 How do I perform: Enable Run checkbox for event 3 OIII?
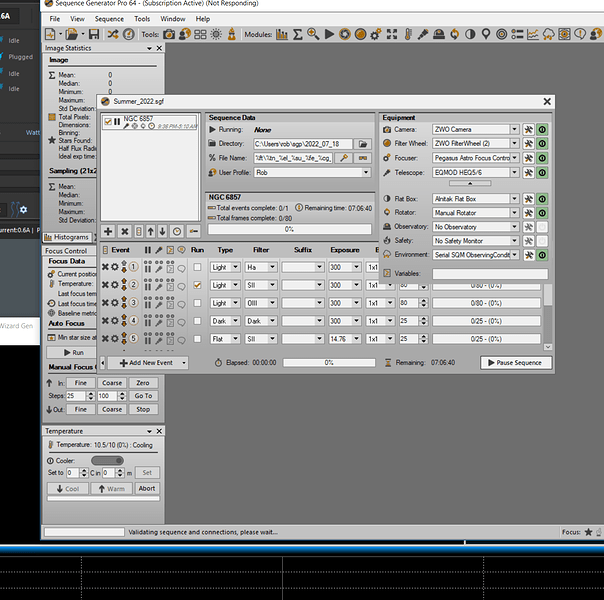(x=197, y=303)
